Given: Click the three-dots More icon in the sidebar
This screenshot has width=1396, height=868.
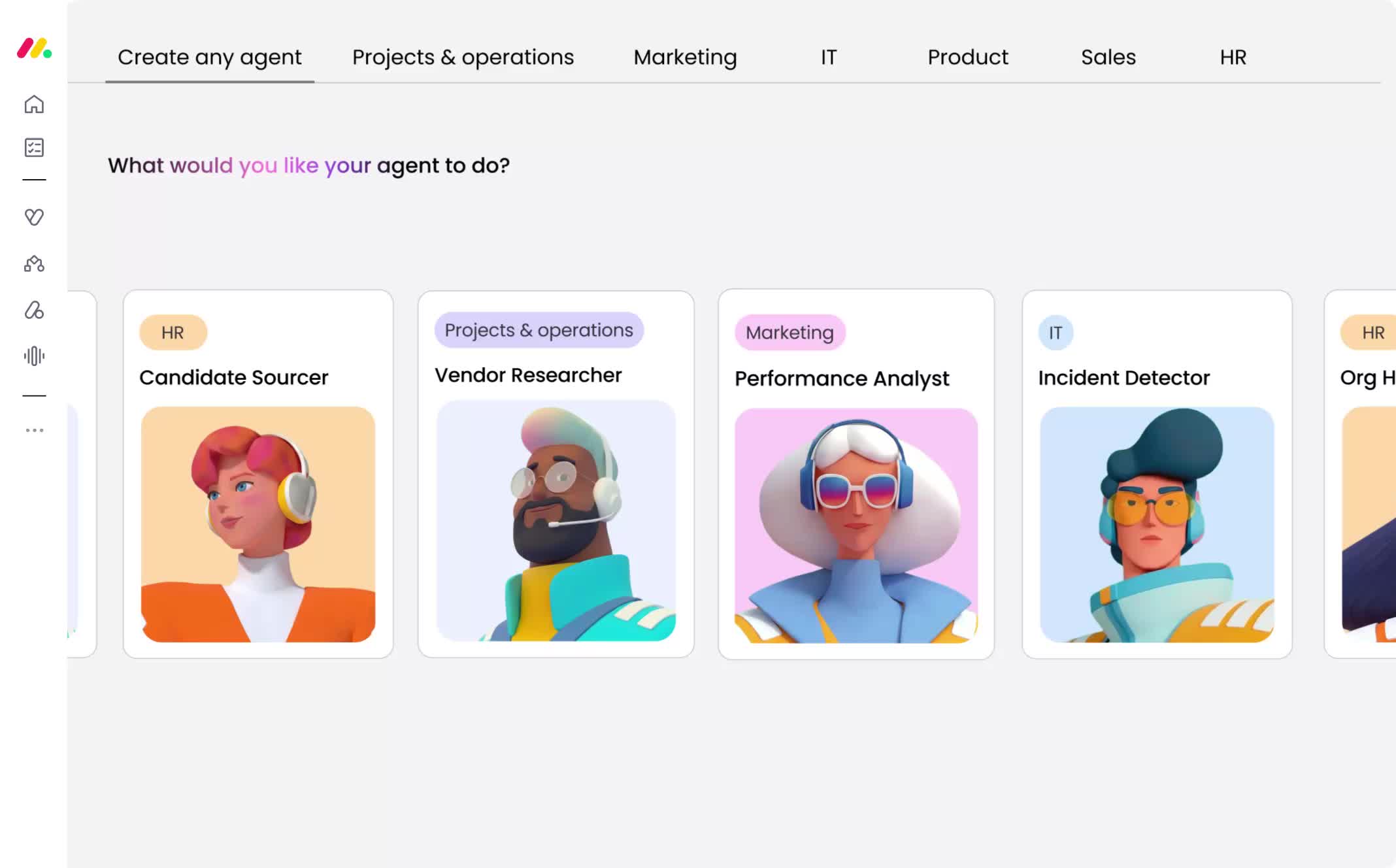Looking at the screenshot, I should [34, 430].
